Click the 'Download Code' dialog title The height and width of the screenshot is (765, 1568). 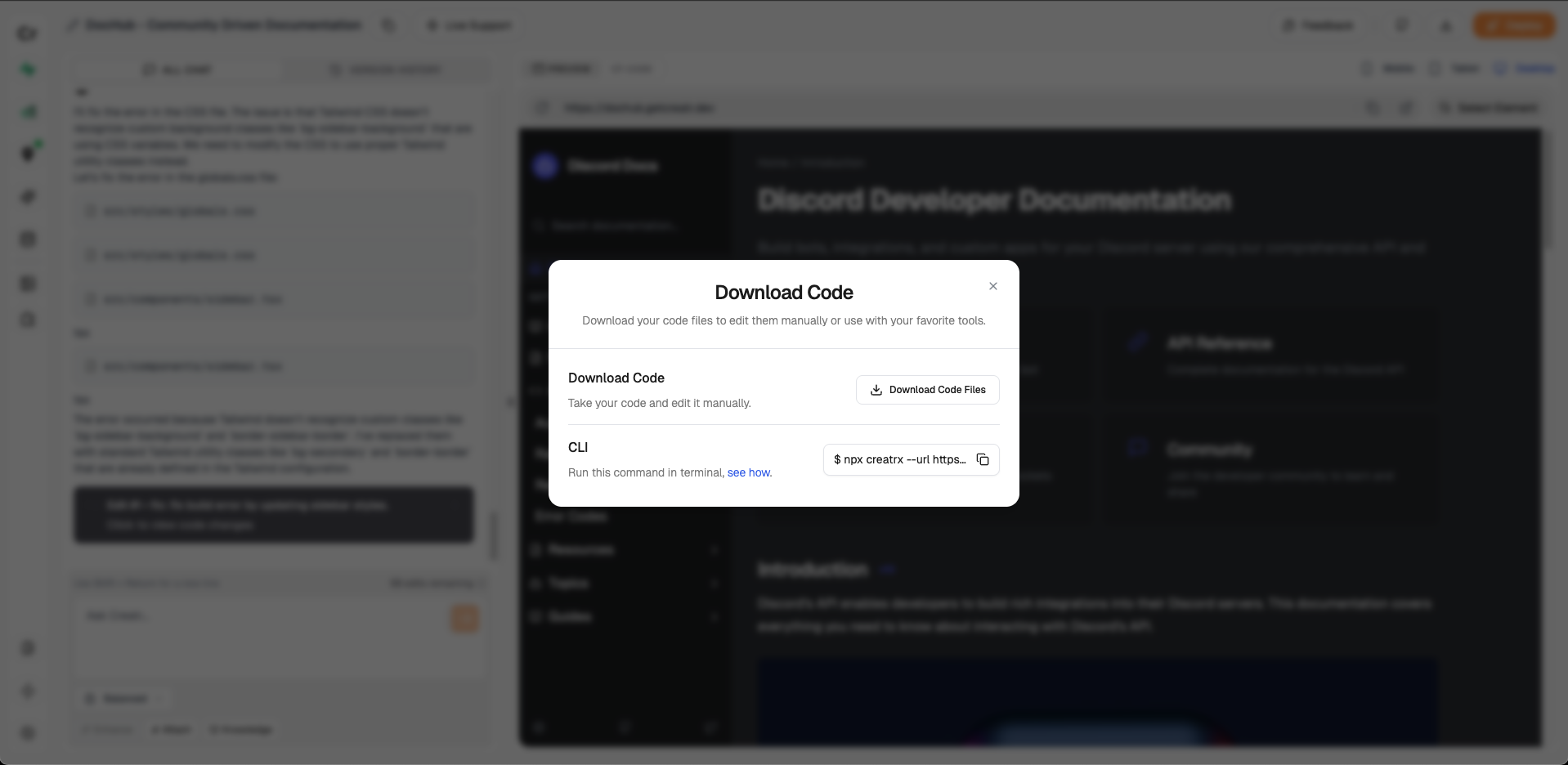784,293
